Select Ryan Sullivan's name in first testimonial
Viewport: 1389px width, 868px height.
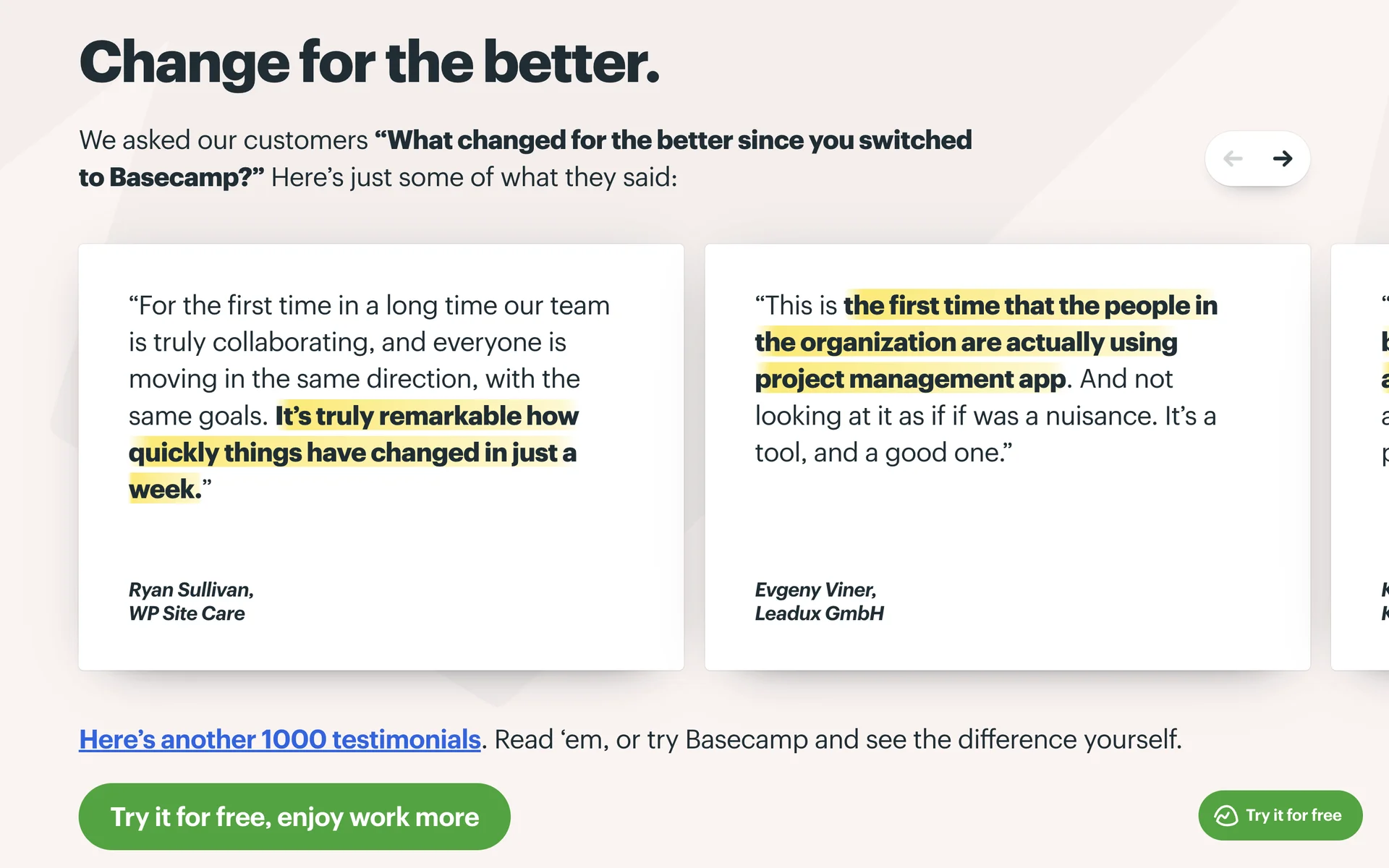click(191, 590)
